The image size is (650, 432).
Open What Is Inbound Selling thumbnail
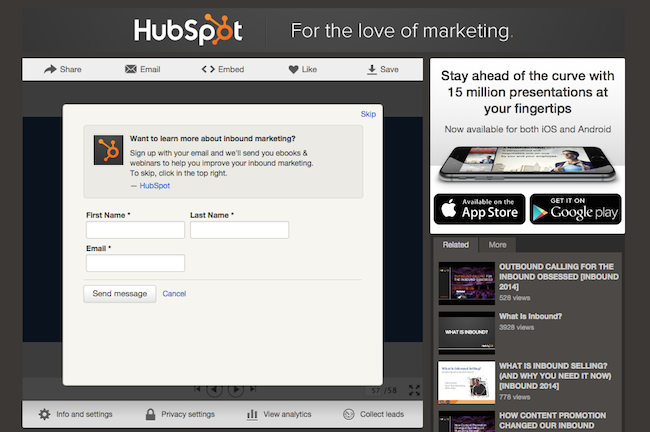tap(467, 382)
